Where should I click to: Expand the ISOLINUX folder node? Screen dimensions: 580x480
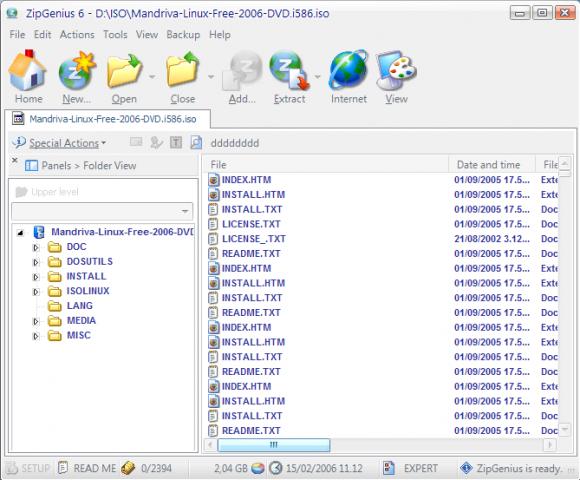(x=36, y=291)
